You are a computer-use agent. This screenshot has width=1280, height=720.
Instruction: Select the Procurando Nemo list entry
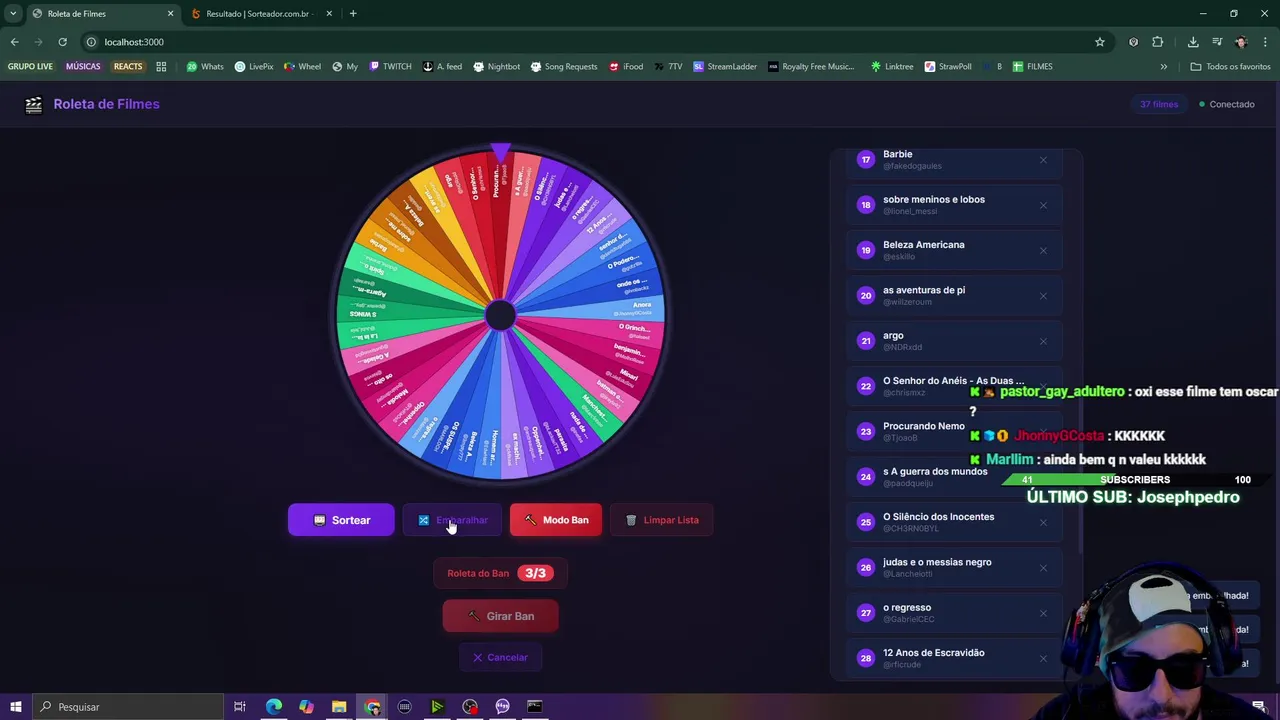coord(954,432)
